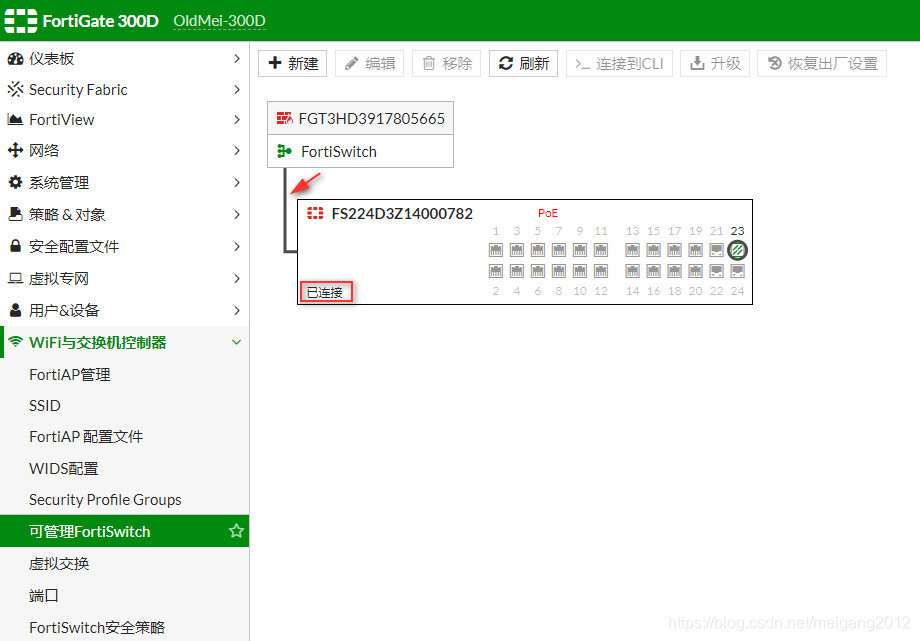The image size is (920, 641).
Task: Click the 网络 cross-arrows icon
Action: 15,150
